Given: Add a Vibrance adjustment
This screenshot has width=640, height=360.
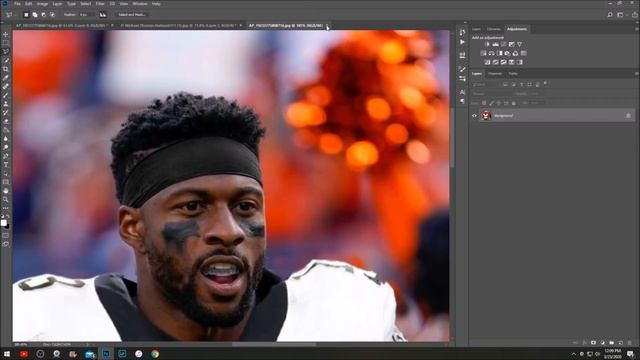Looking at the screenshot, I should (x=519, y=44).
